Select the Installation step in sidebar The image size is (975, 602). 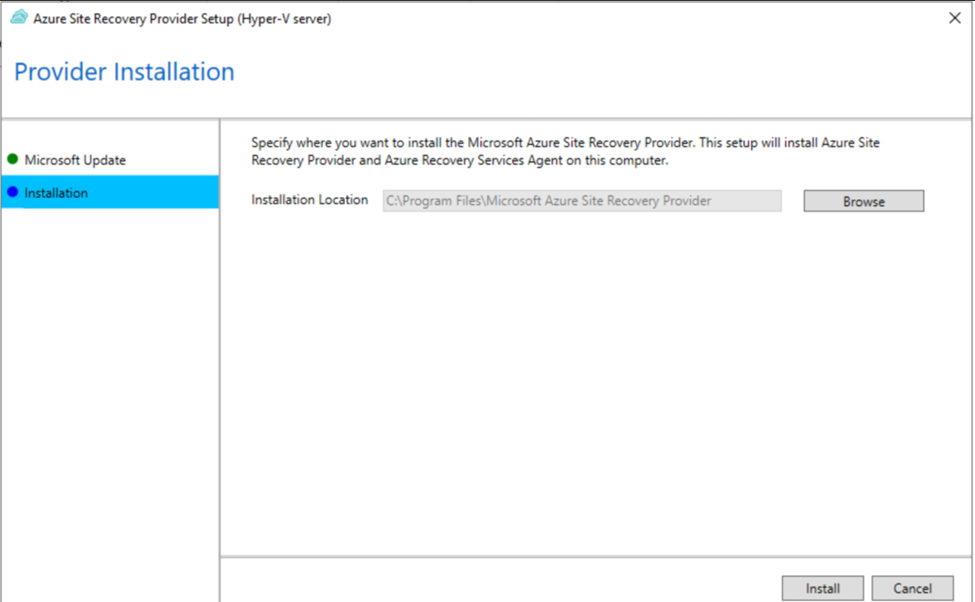coord(110,192)
